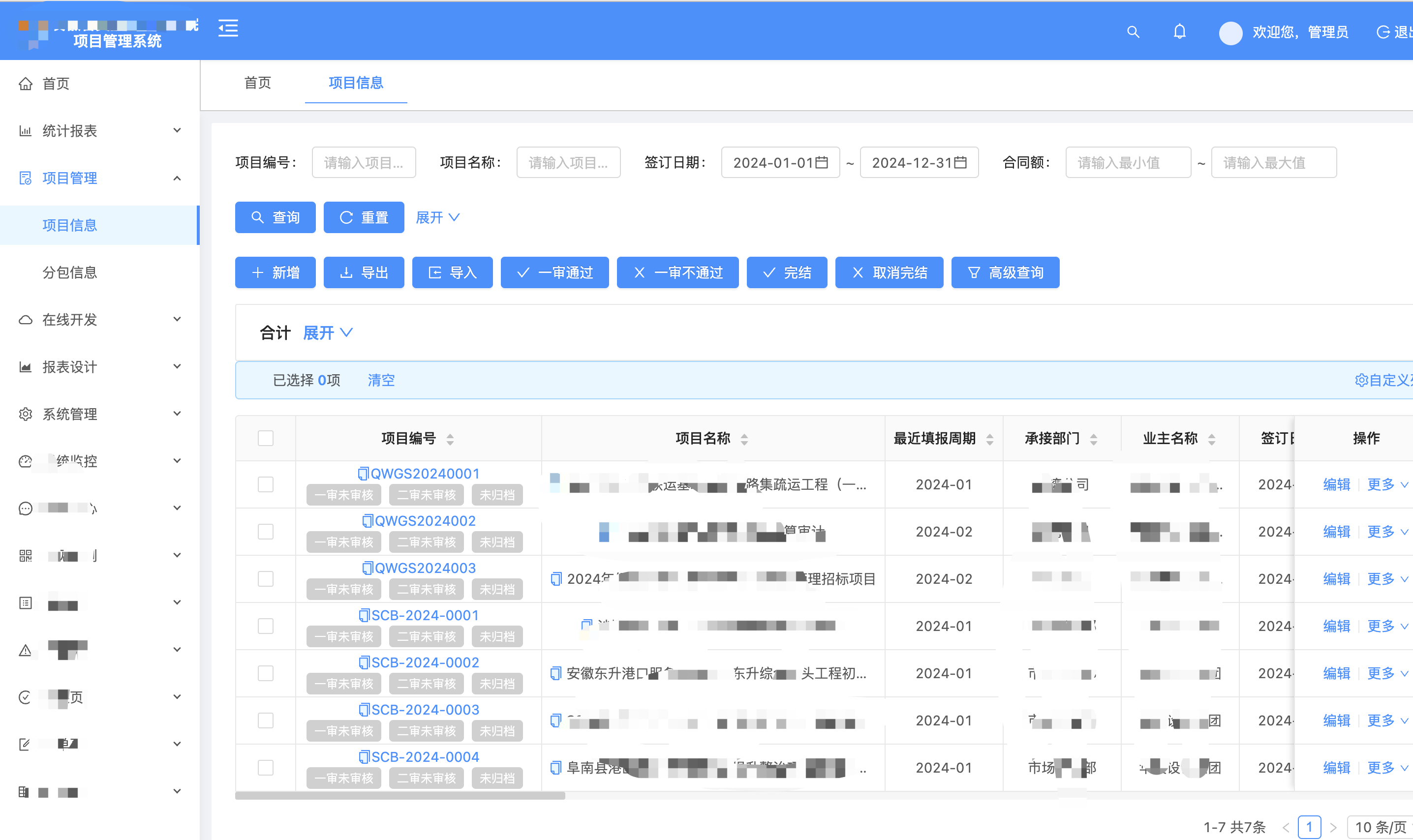This screenshot has width=1413, height=840.
Task: Check the row checkbox for SCB-2024-0002
Action: click(x=266, y=673)
